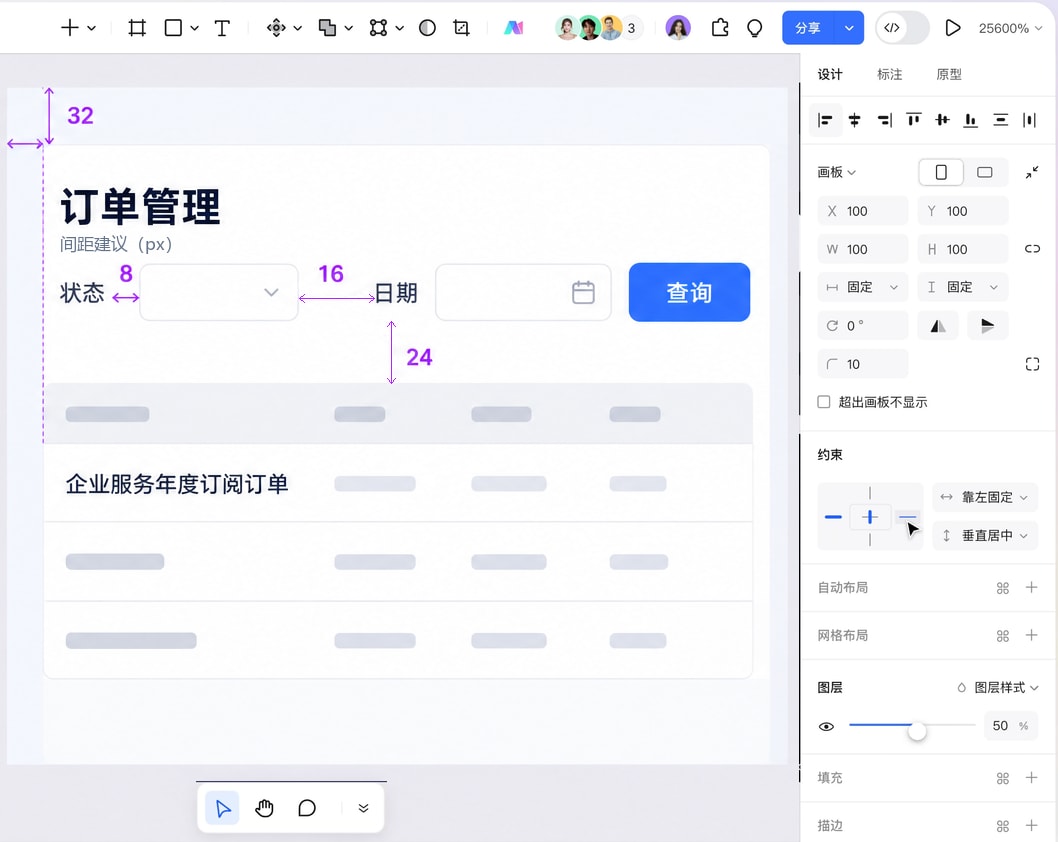Add 描边 with plus
Image resolution: width=1058 pixels, height=842 pixels.
click(1031, 825)
